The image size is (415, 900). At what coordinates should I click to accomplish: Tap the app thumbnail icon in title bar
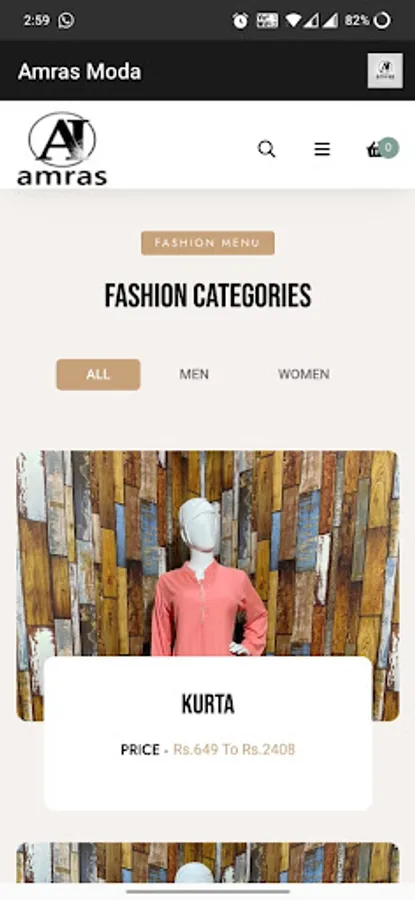click(x=385, y=71)
